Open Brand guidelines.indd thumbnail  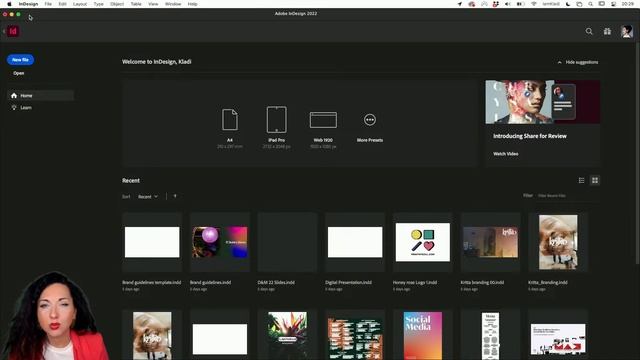220,242
